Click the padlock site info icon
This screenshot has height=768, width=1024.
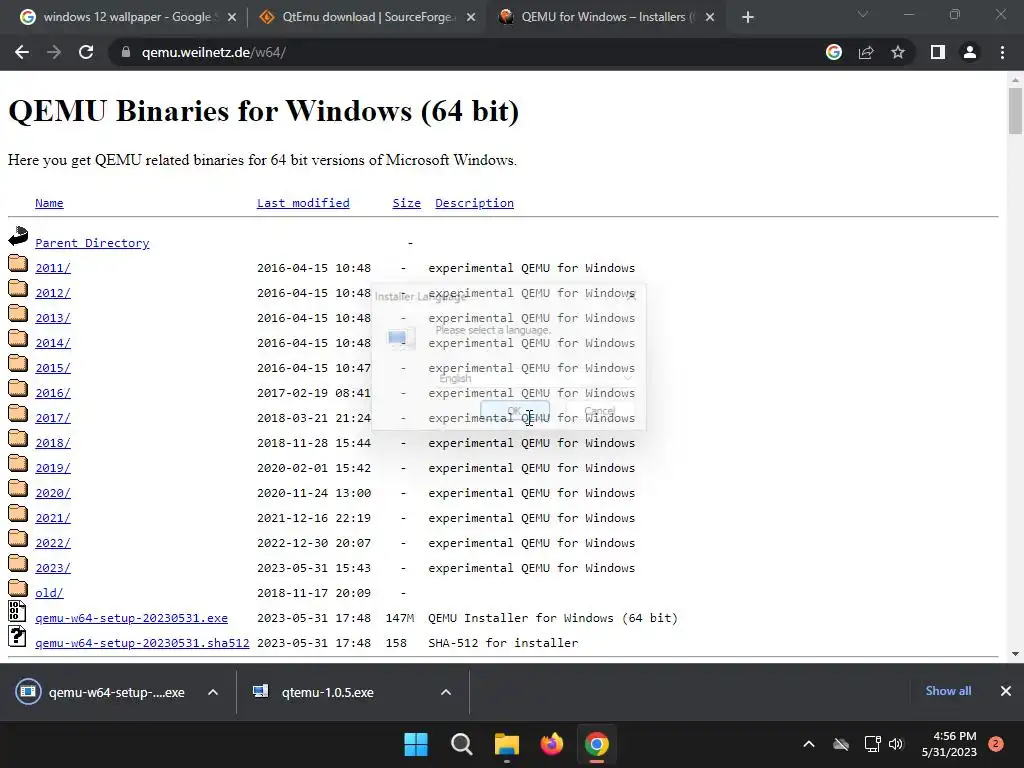(x=126, y=52)
